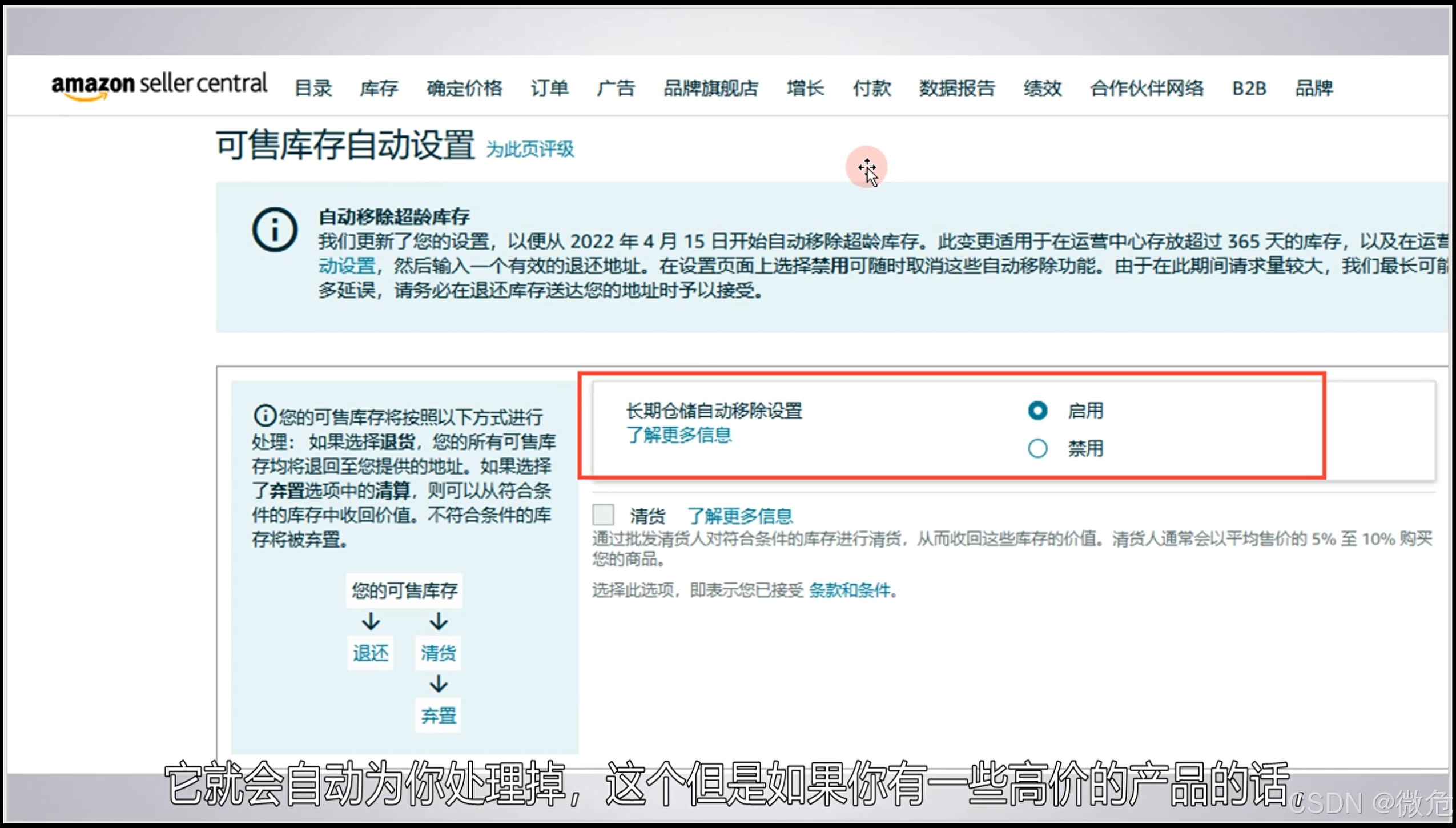Open the 数据报告 menu
1456x828 pixels.
point(957,88)
